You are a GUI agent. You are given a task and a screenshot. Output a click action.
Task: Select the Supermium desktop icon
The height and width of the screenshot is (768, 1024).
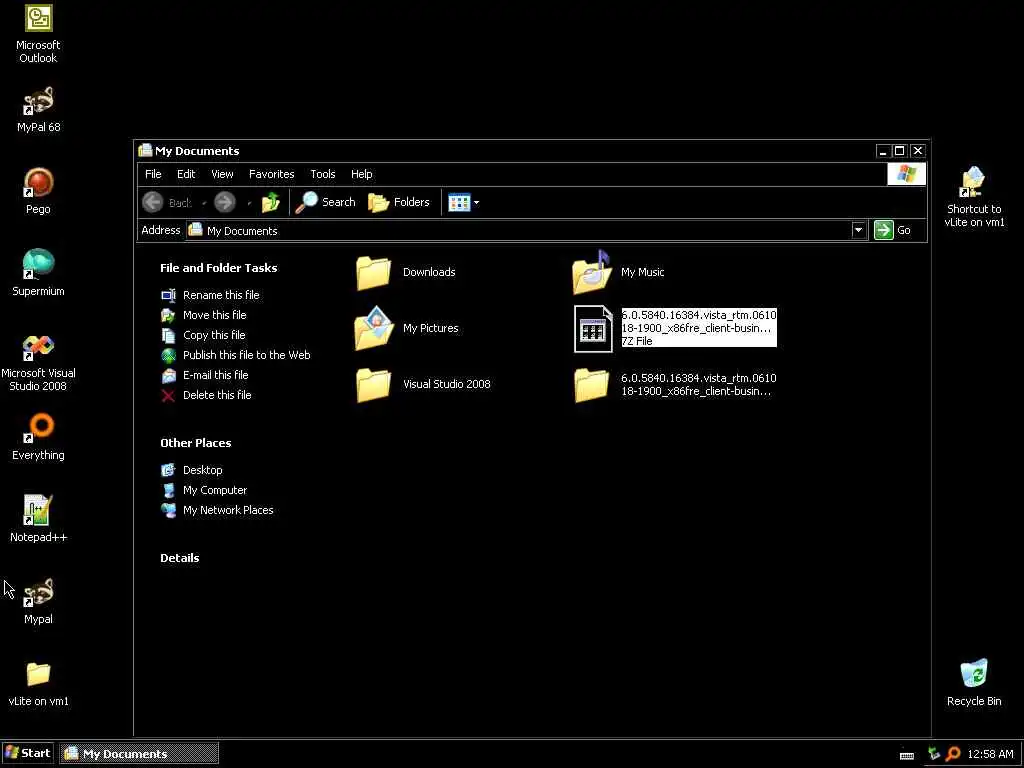38,273
